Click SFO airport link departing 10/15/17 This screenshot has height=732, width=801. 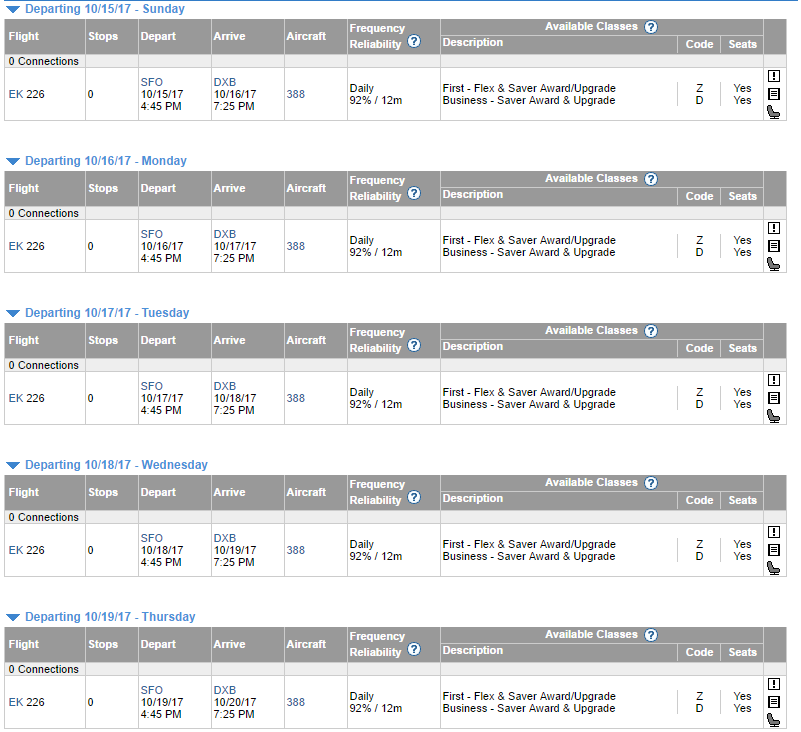pos(152,82)
